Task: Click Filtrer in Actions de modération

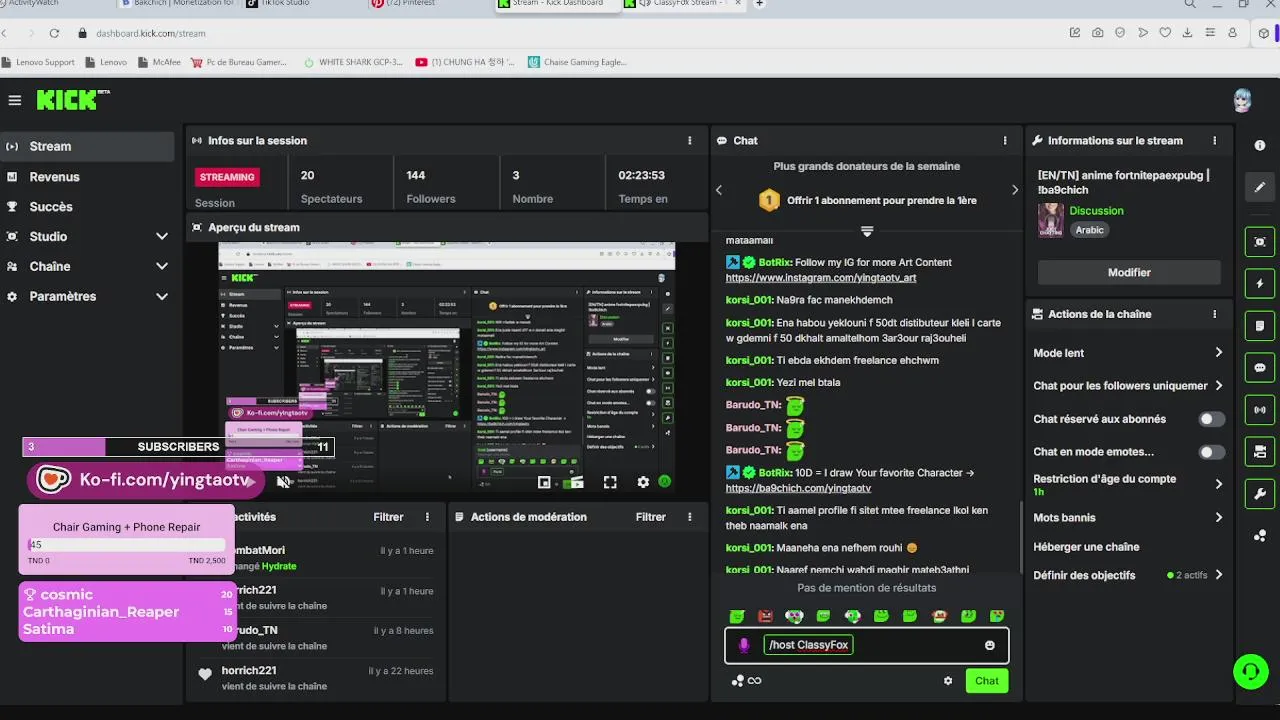Action: 650,517
